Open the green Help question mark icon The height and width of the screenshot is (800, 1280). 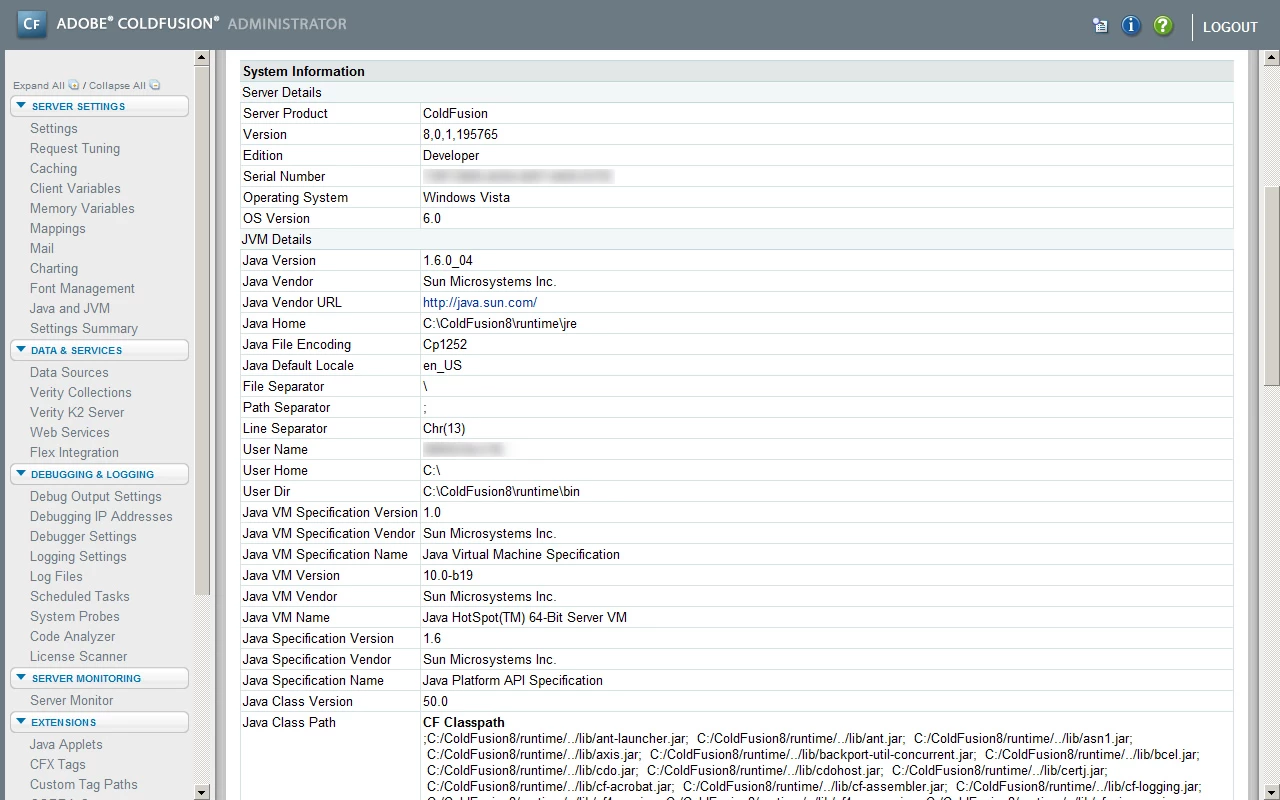tap(1163, 26)
